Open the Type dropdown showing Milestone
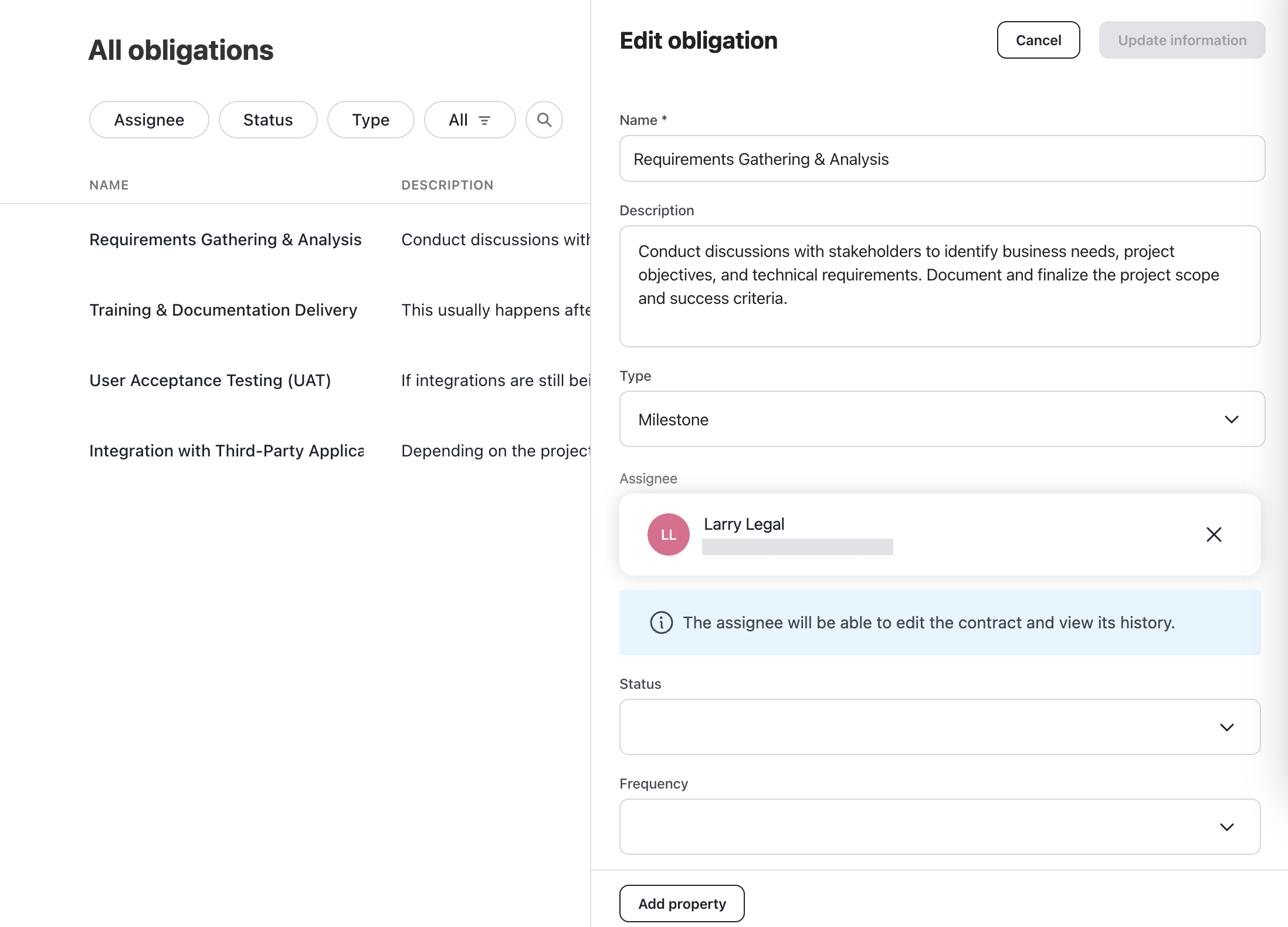This screenshot has width=1288, height=927. pyautogui.click(x=939, y=419)
